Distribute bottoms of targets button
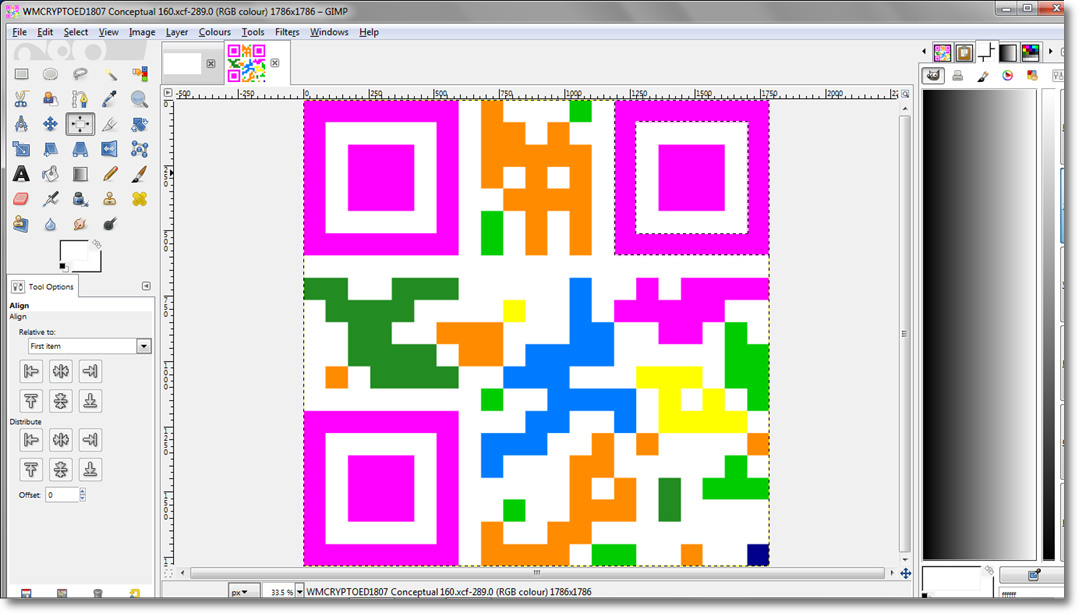1080x615 pixels. [x=90, y=469]
